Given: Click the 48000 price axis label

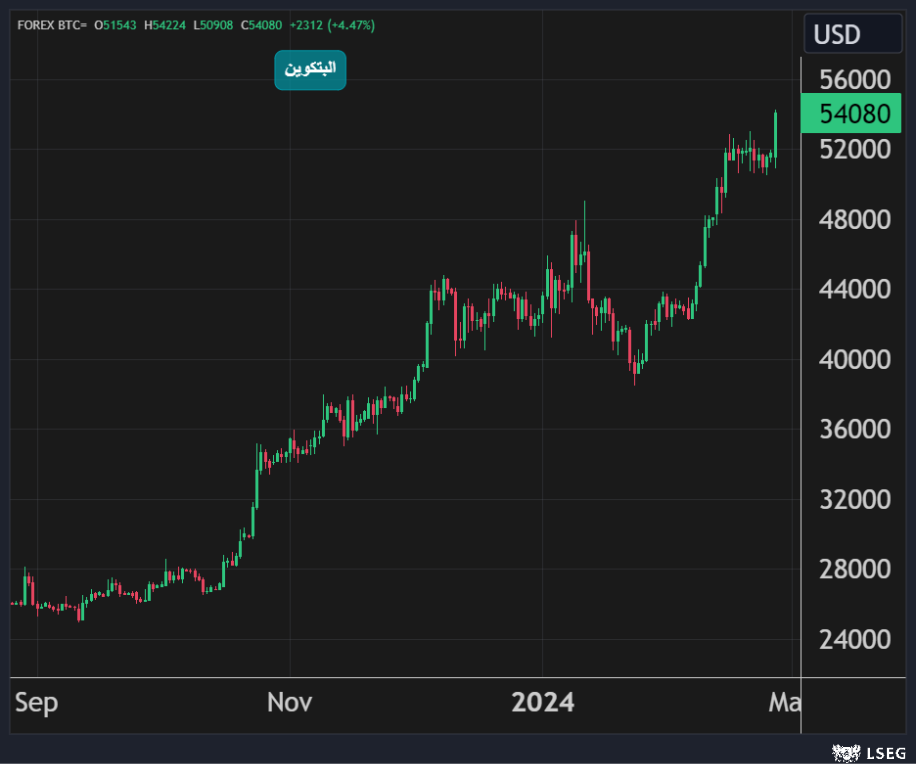Looking at the screenshot, I should point(854,219).
